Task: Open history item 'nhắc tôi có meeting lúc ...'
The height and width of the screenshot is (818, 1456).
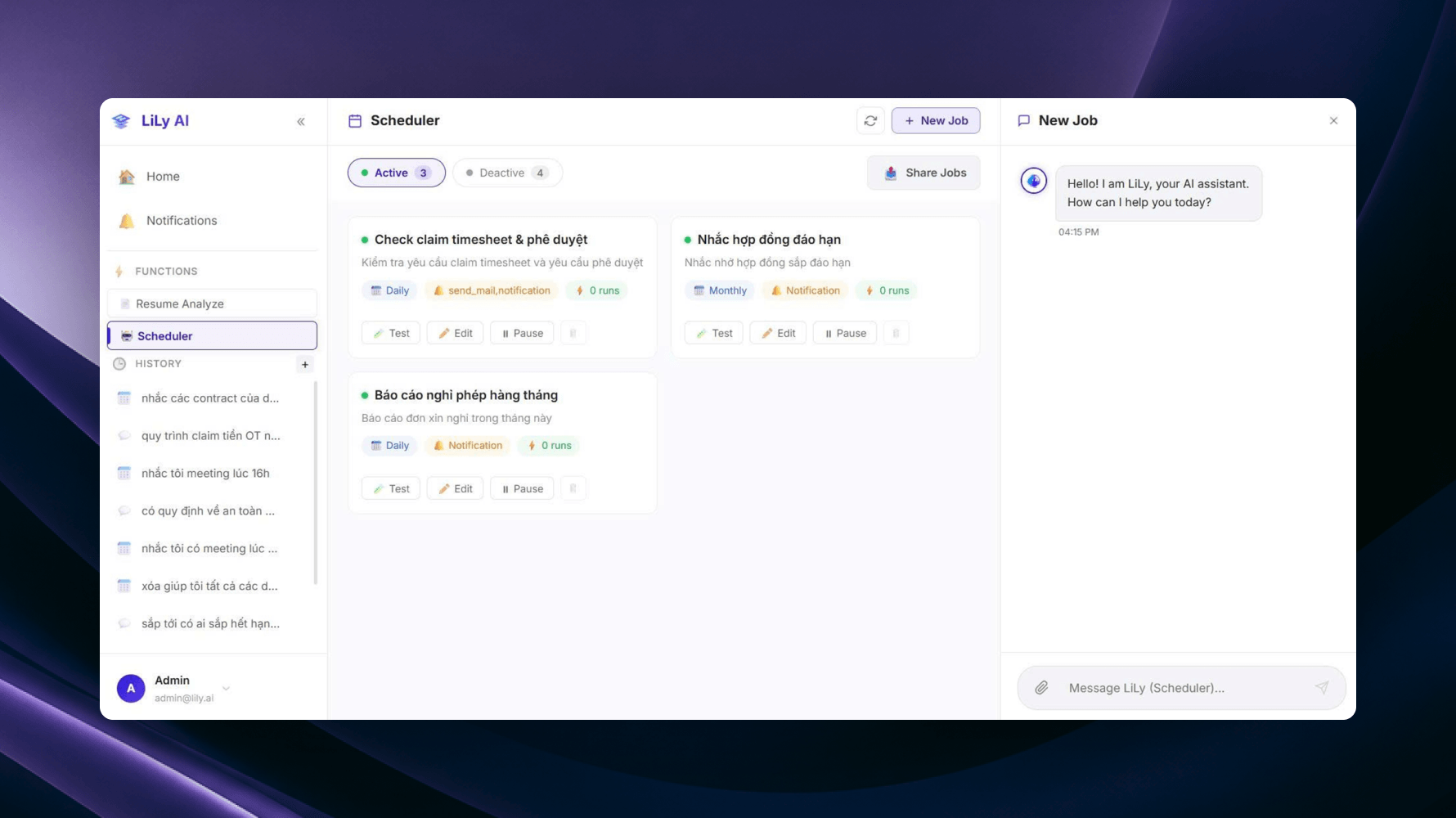Action: point(210,549)
